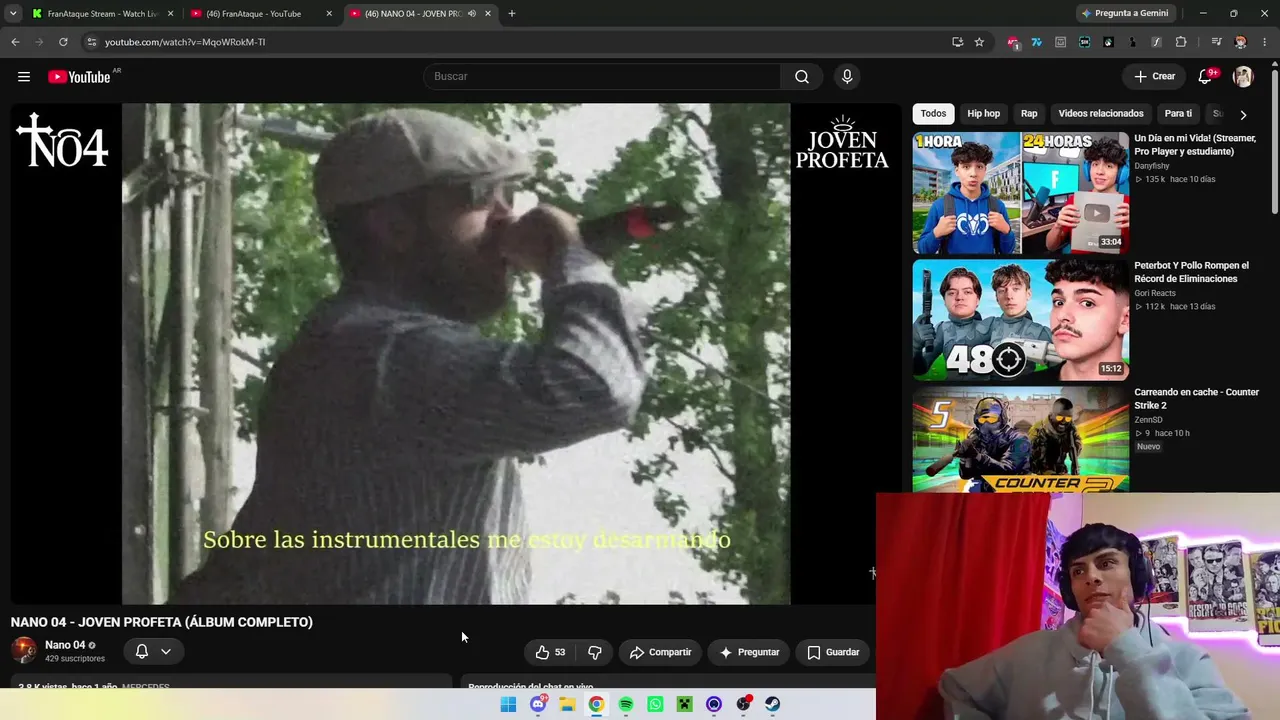
Task: Open 'Carreando en cache - Counter Strike 2' title
Action: [1196, 399]
